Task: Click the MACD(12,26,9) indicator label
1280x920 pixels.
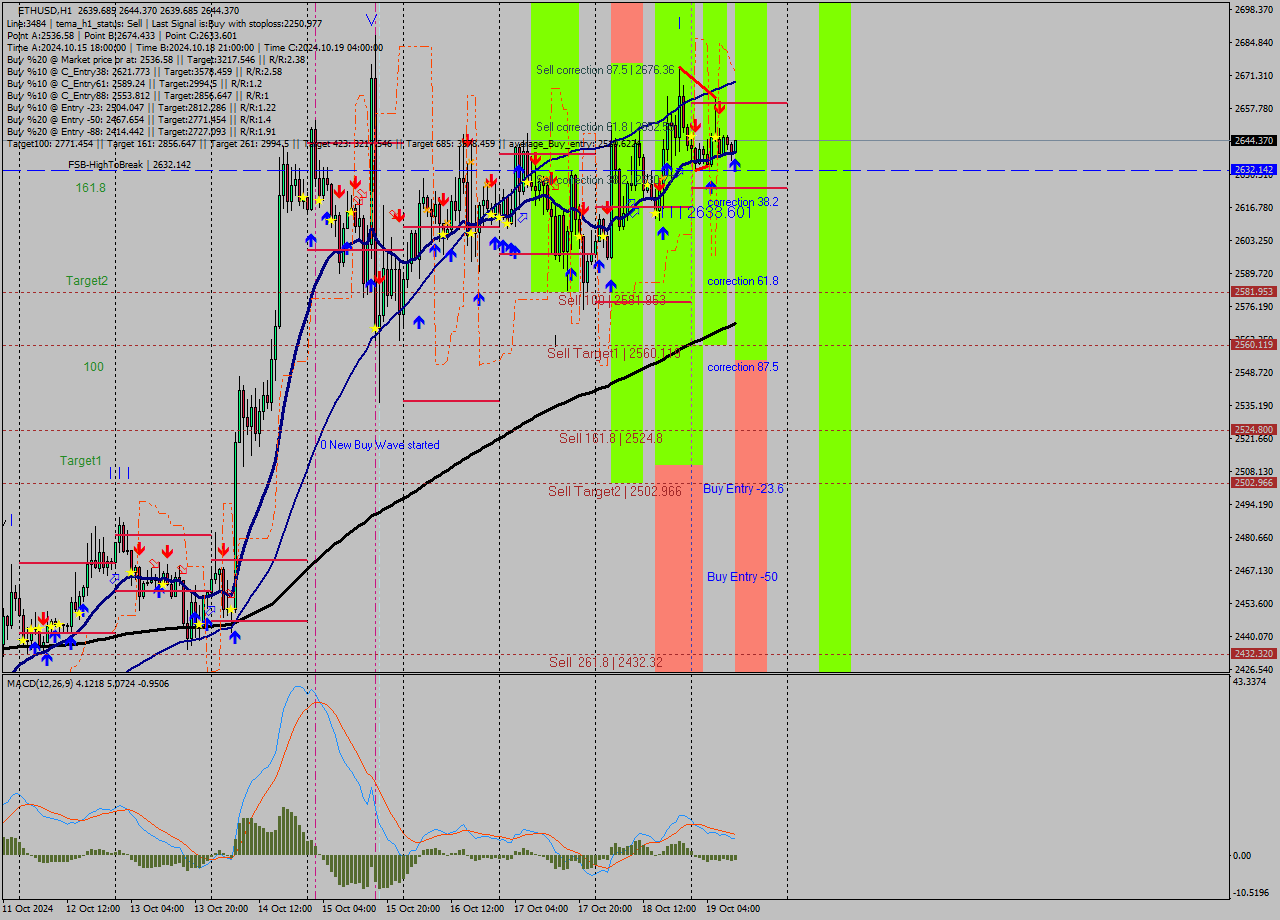Action: pyautogui.click(x=88, y=684)
